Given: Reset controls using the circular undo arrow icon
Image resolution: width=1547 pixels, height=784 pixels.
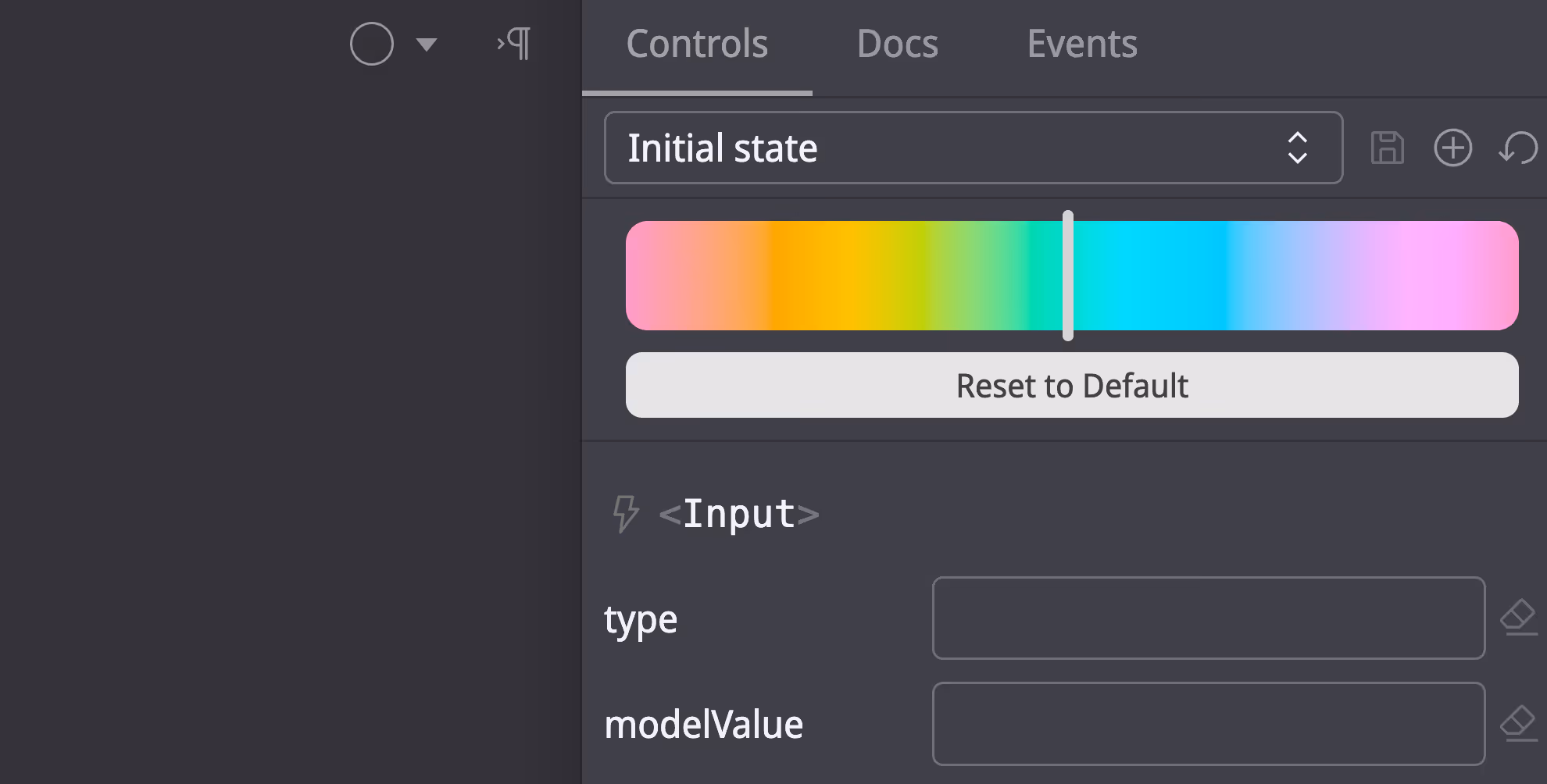Looking at the screenshot, I should [x=1518, y=148].
